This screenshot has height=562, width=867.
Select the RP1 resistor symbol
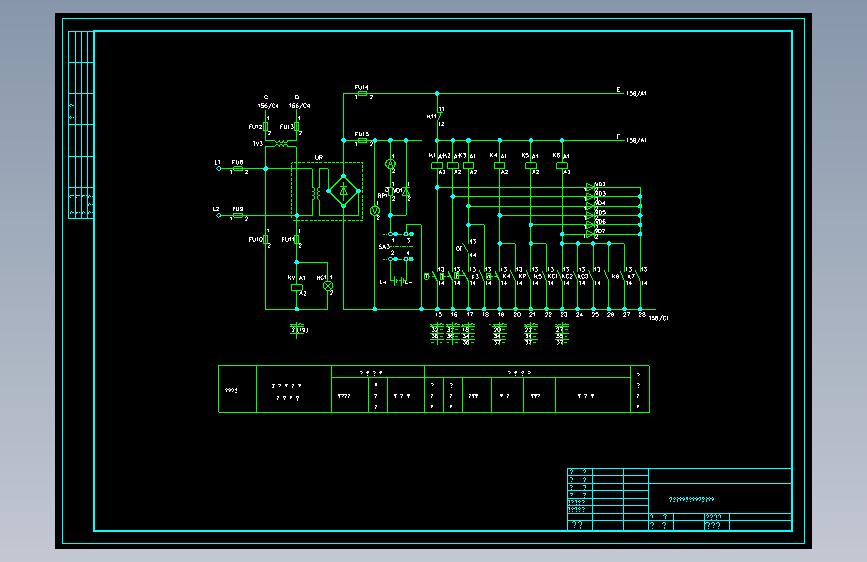pyautogui.click(x=390, y=191)
